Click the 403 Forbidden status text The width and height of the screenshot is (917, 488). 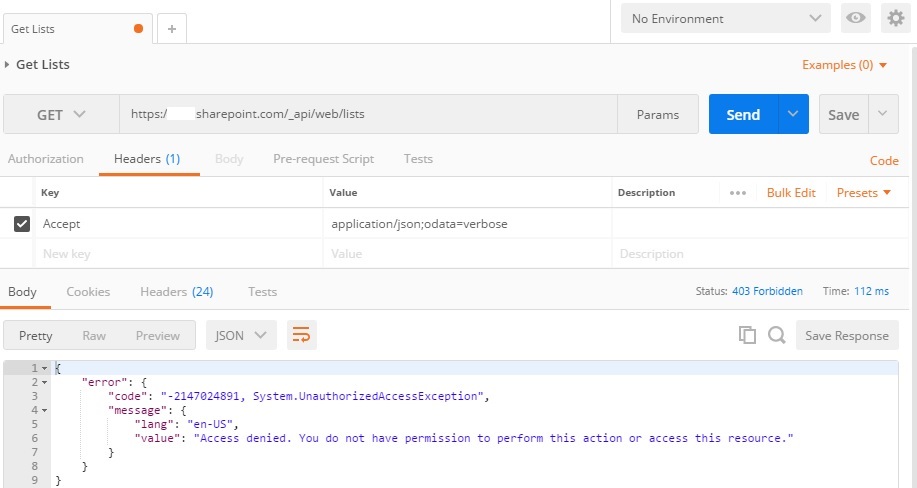[x=767, y=291]
